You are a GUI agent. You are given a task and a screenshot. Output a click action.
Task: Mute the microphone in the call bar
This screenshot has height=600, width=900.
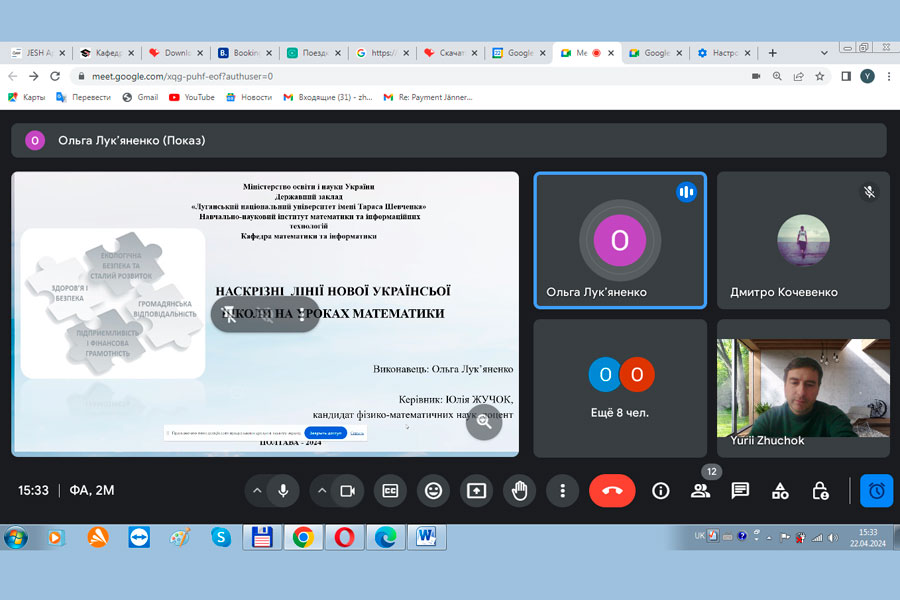(283, 491)
